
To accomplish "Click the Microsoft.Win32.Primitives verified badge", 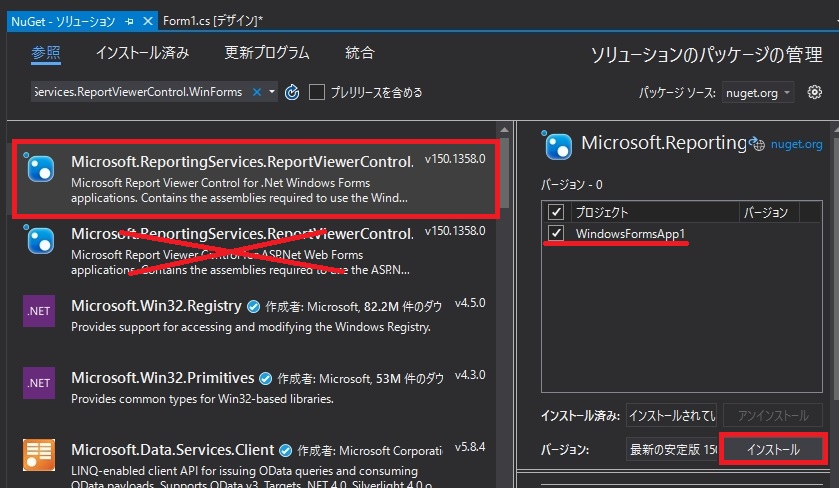I will click(x=265, y=379).
